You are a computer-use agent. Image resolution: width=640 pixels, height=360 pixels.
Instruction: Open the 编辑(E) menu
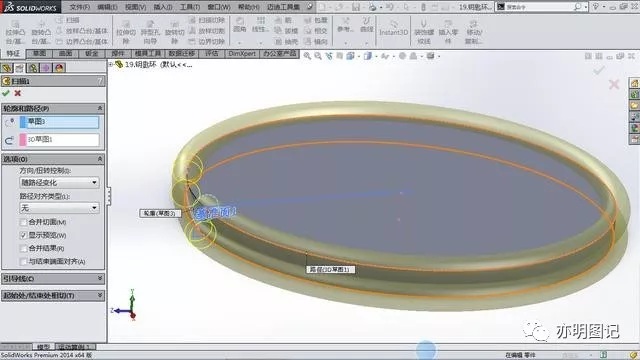[107, 7]
